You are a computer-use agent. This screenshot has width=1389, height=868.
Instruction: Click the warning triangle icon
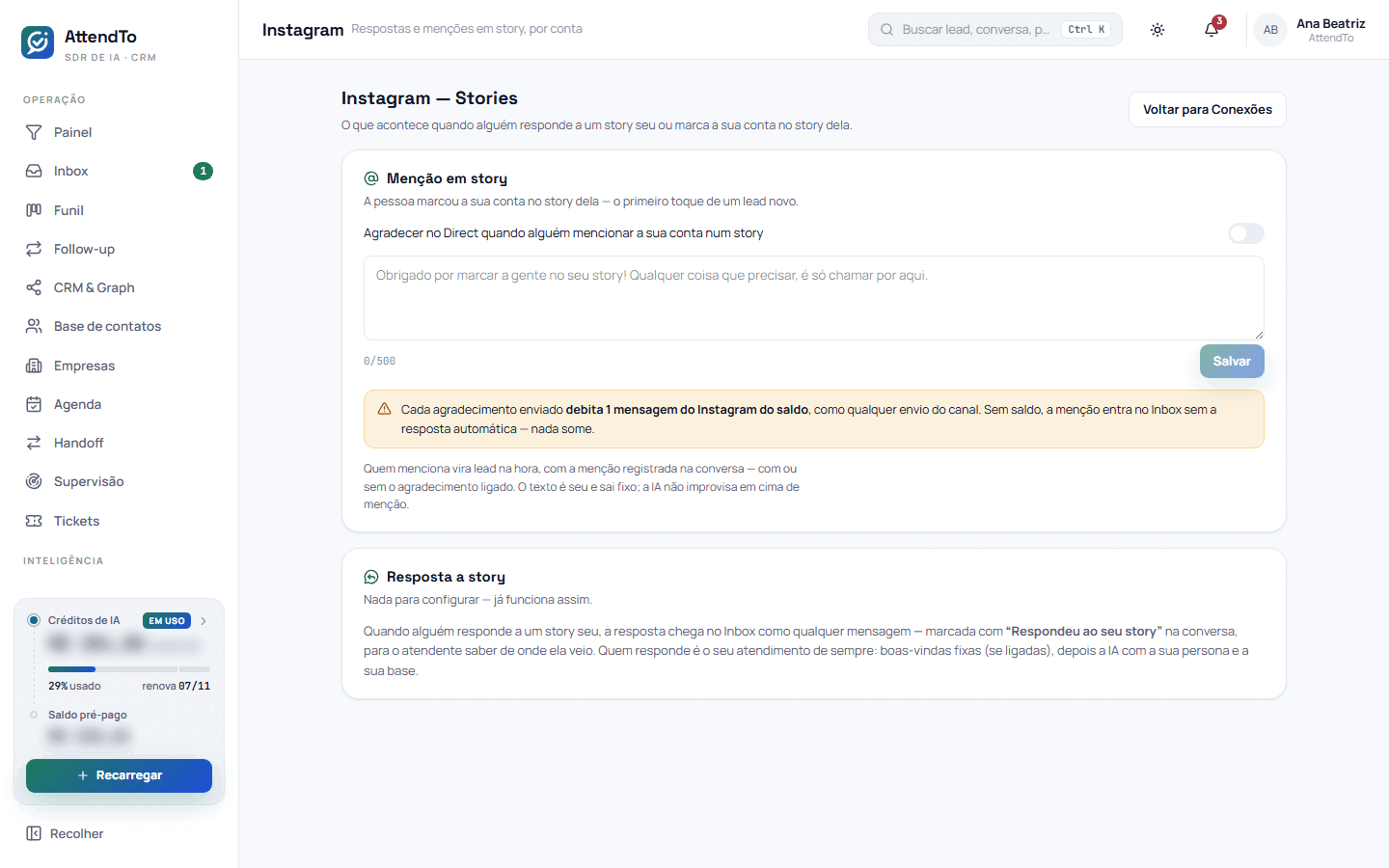tap(384, 409)
